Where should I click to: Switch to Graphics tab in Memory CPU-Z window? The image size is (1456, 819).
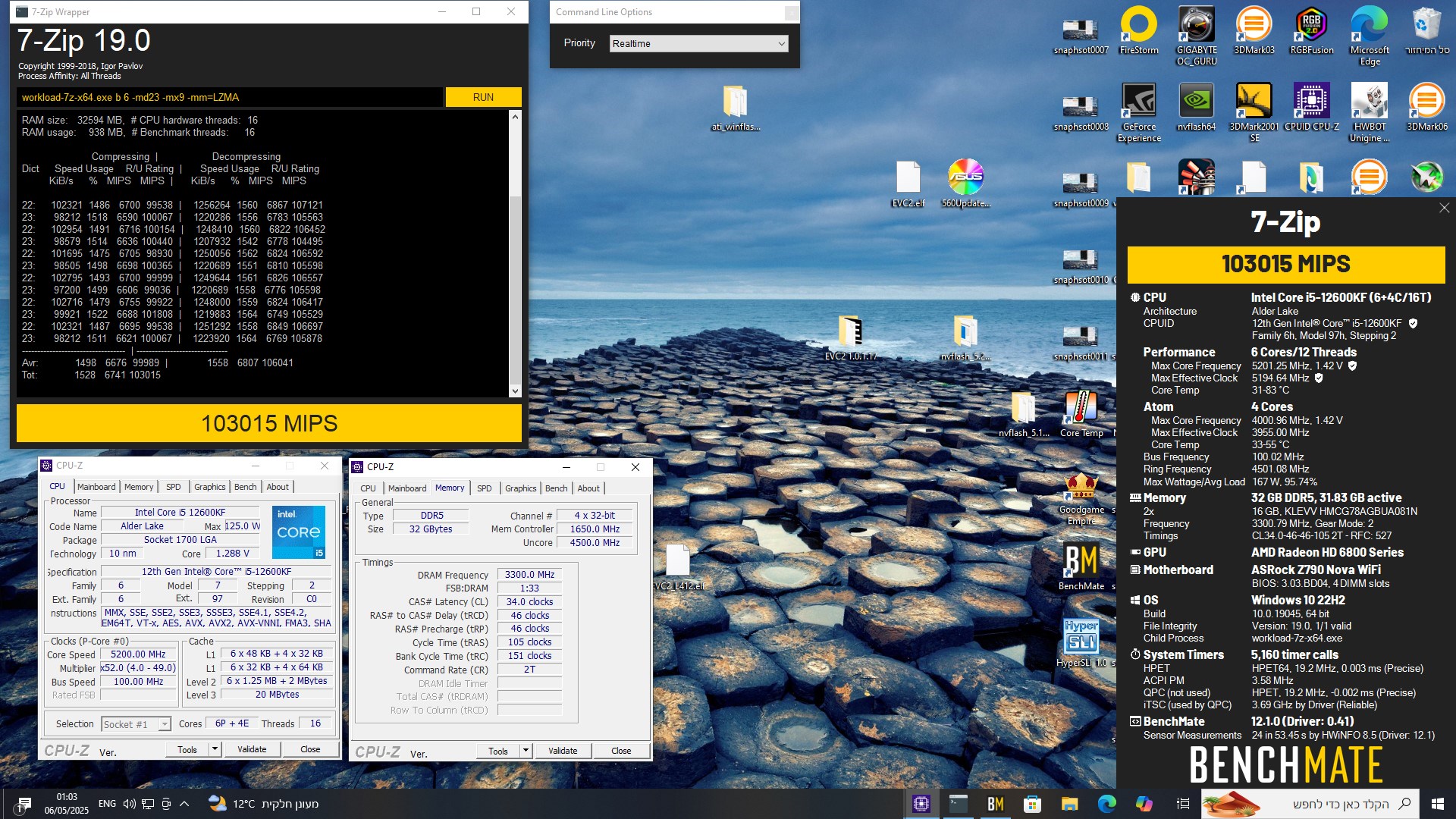click(x=520, y=488)
